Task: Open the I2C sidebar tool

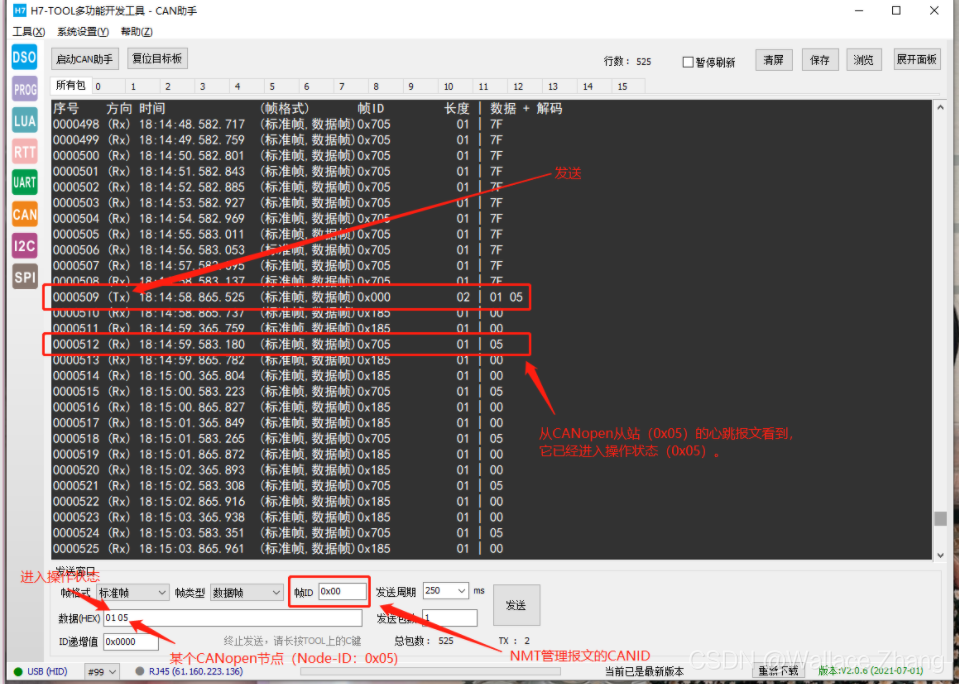Action: coord(24,246)
